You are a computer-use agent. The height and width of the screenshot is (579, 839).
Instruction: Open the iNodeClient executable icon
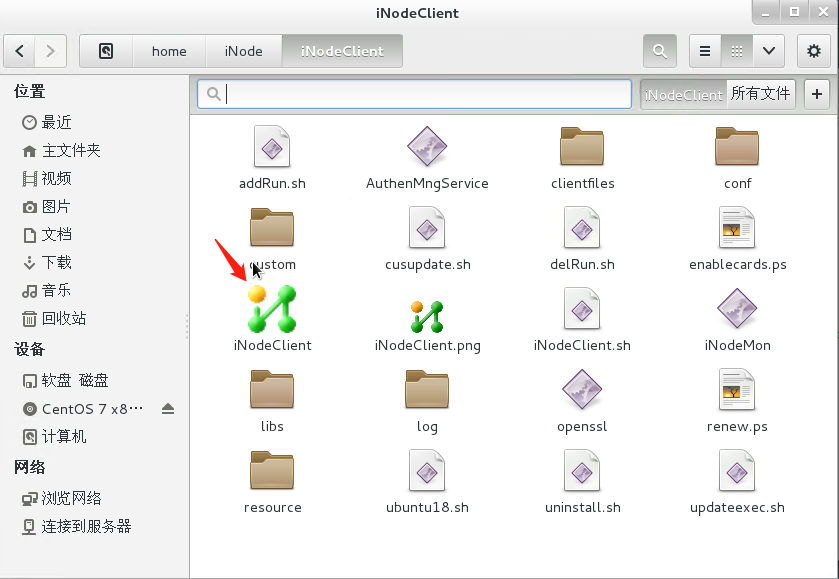(x=272, y=309)
